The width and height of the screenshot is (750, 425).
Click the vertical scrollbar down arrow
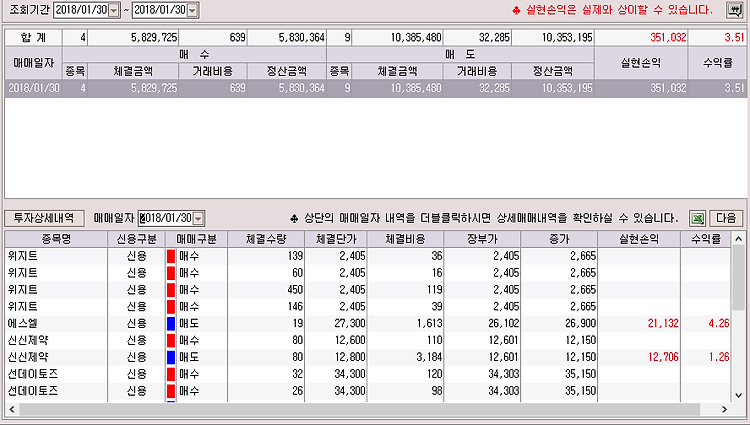pos(739,395)
